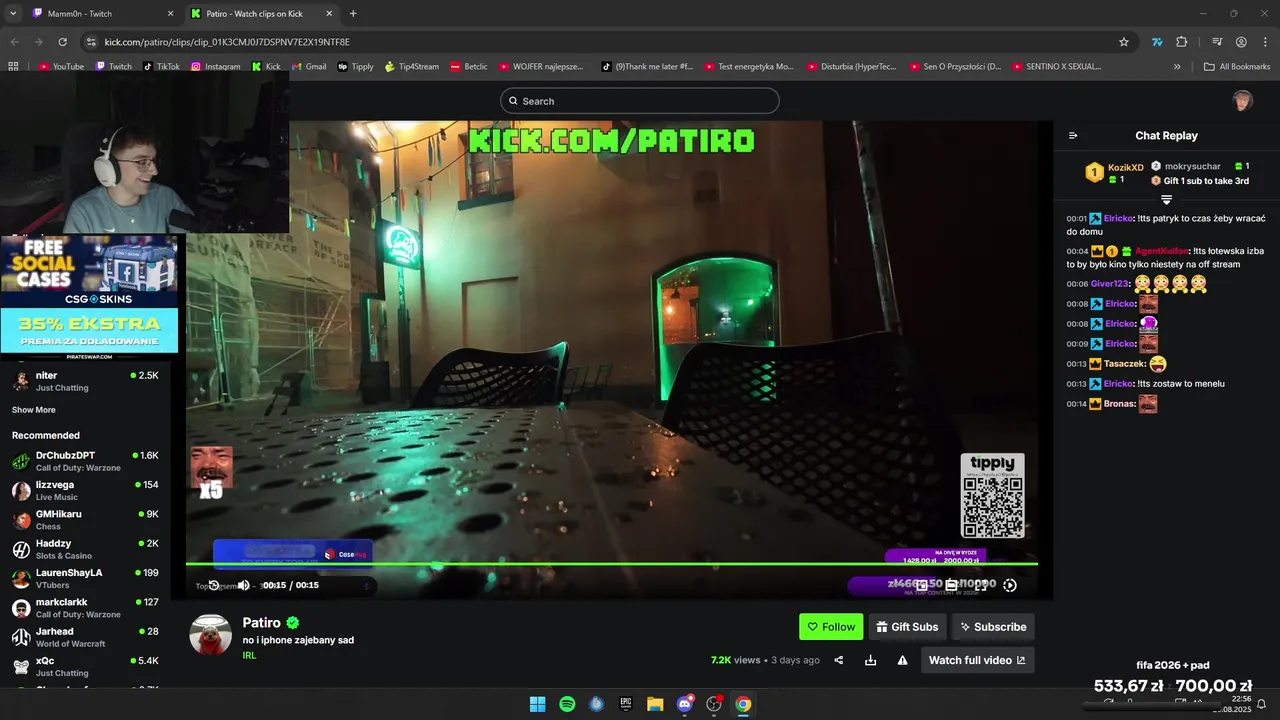Open the Chrome three-dot menu

click(1264, 42)
